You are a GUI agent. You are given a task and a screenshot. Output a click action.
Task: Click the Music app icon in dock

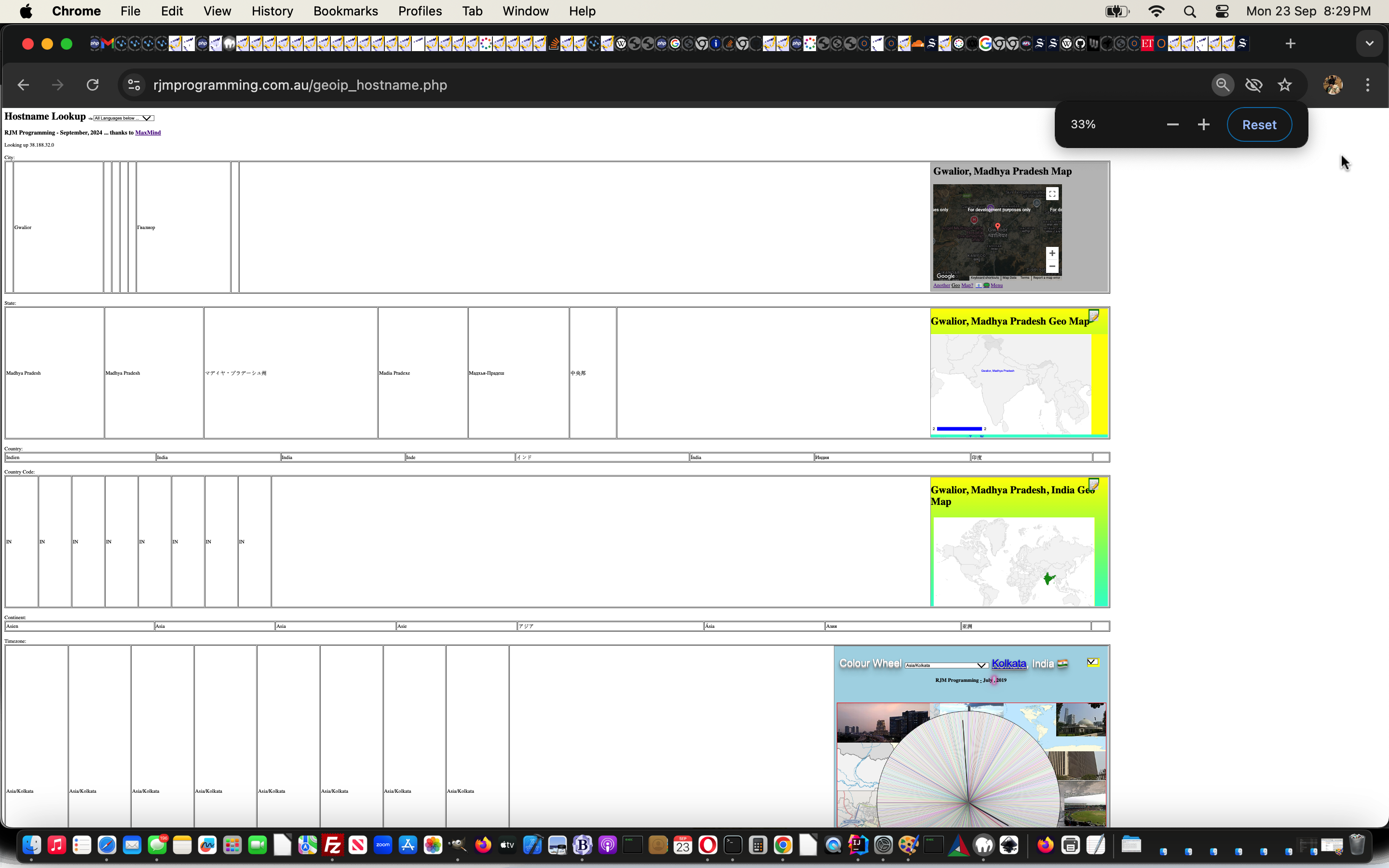[56, 846]
